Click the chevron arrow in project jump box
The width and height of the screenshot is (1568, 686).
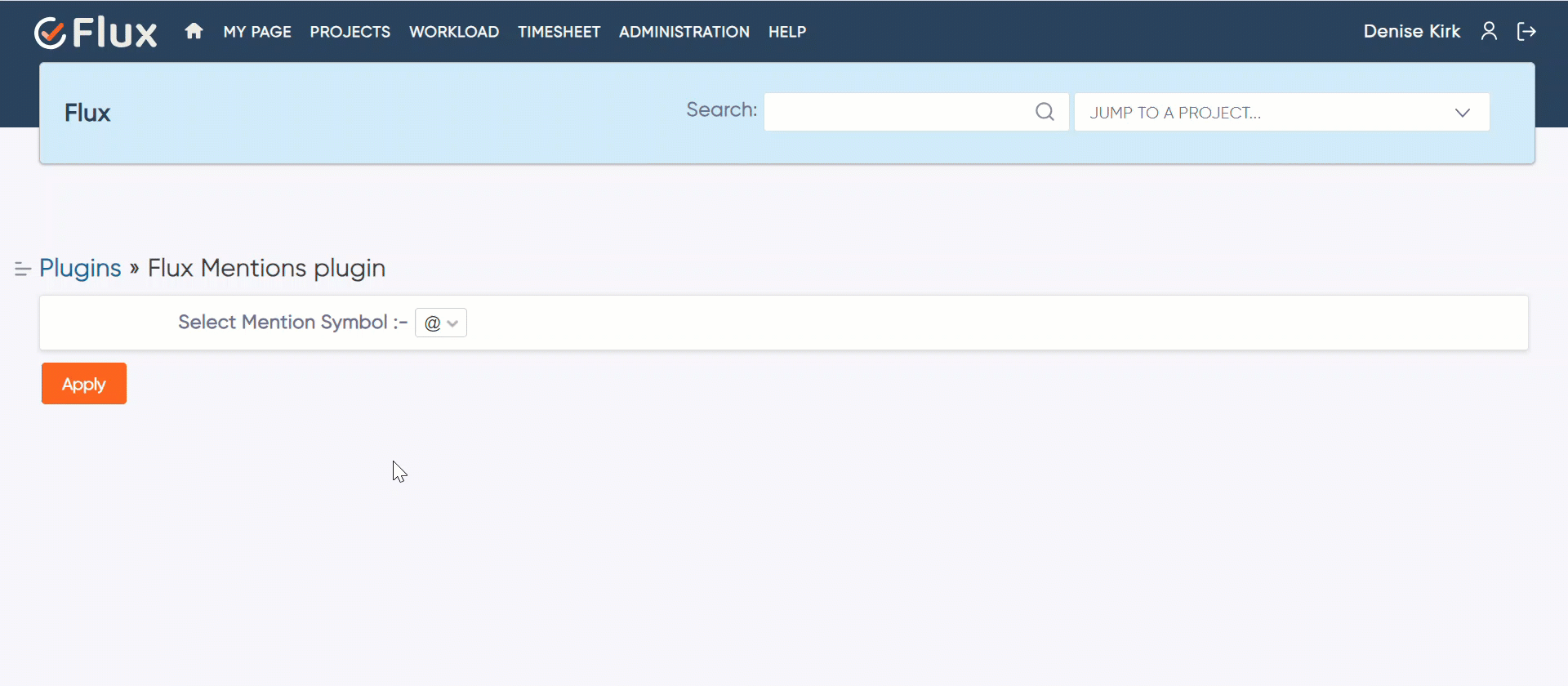pos(1462,113)
